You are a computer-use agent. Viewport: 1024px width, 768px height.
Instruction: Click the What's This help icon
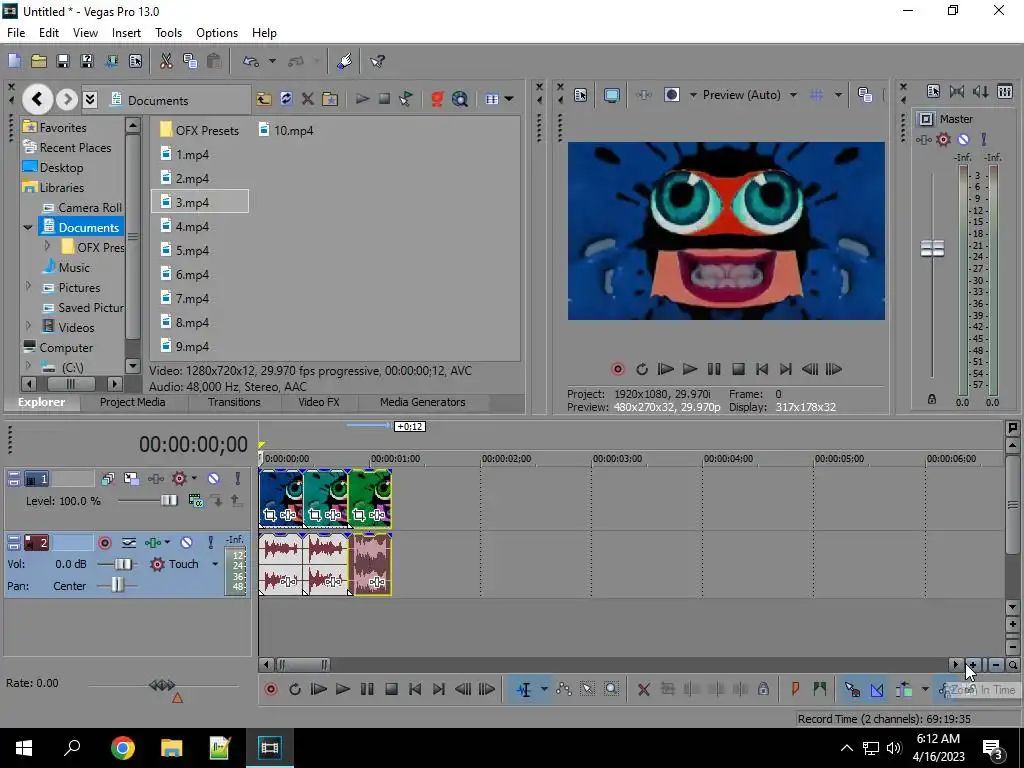(377, 61)
